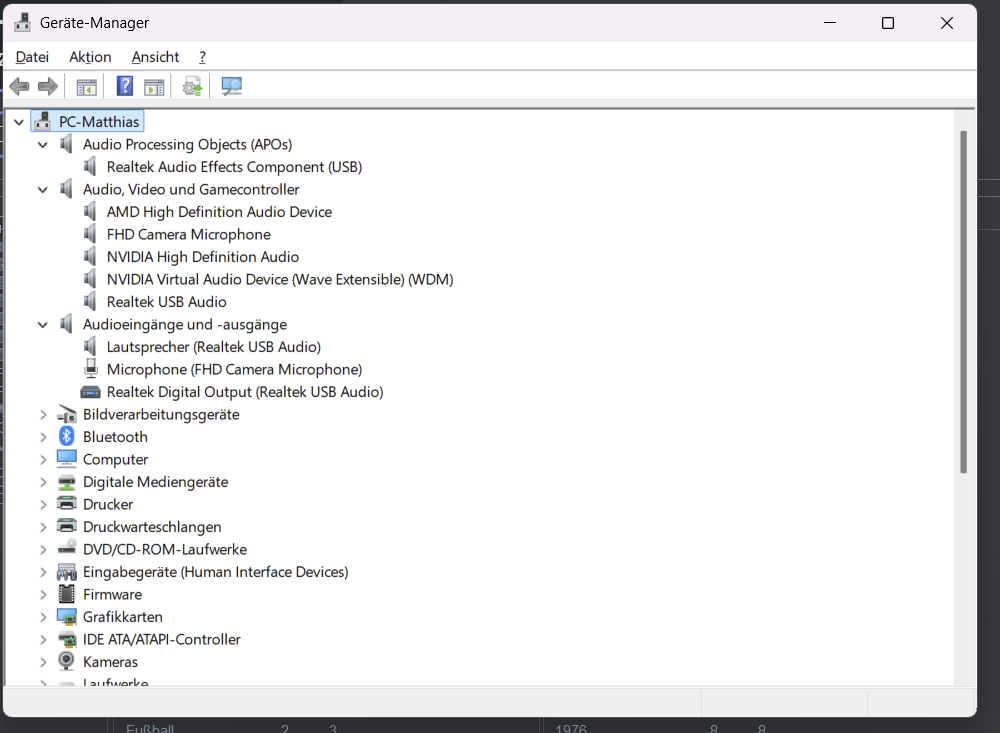Open the Datei menu
Screen dimensions: 1000x733
(x=33, y=57)
